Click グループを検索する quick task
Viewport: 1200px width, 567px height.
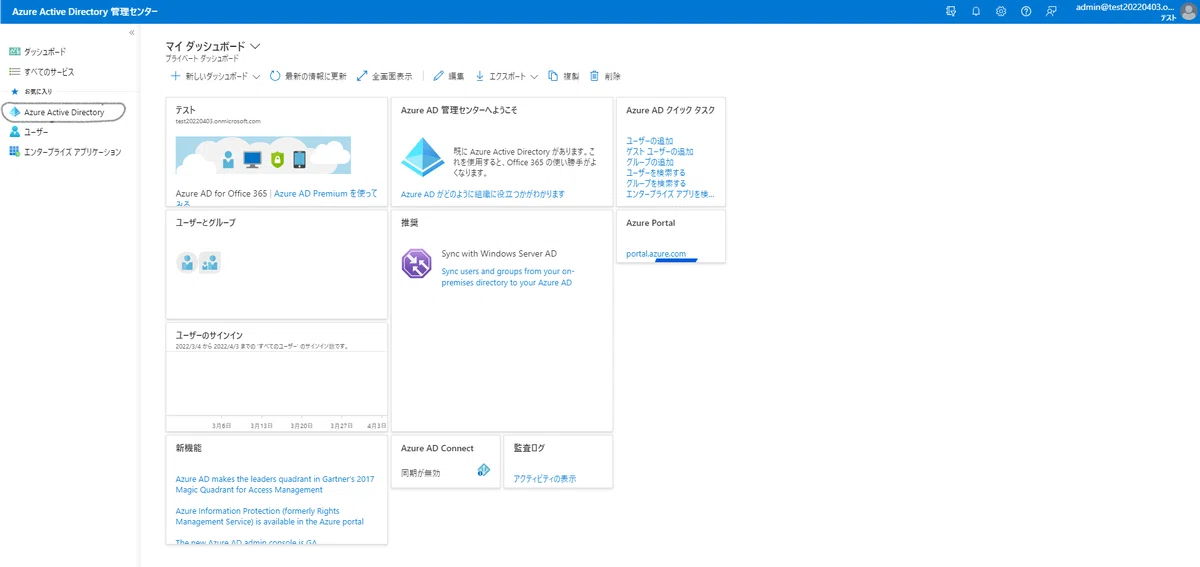pyautogui.click(x=656, y=183)
